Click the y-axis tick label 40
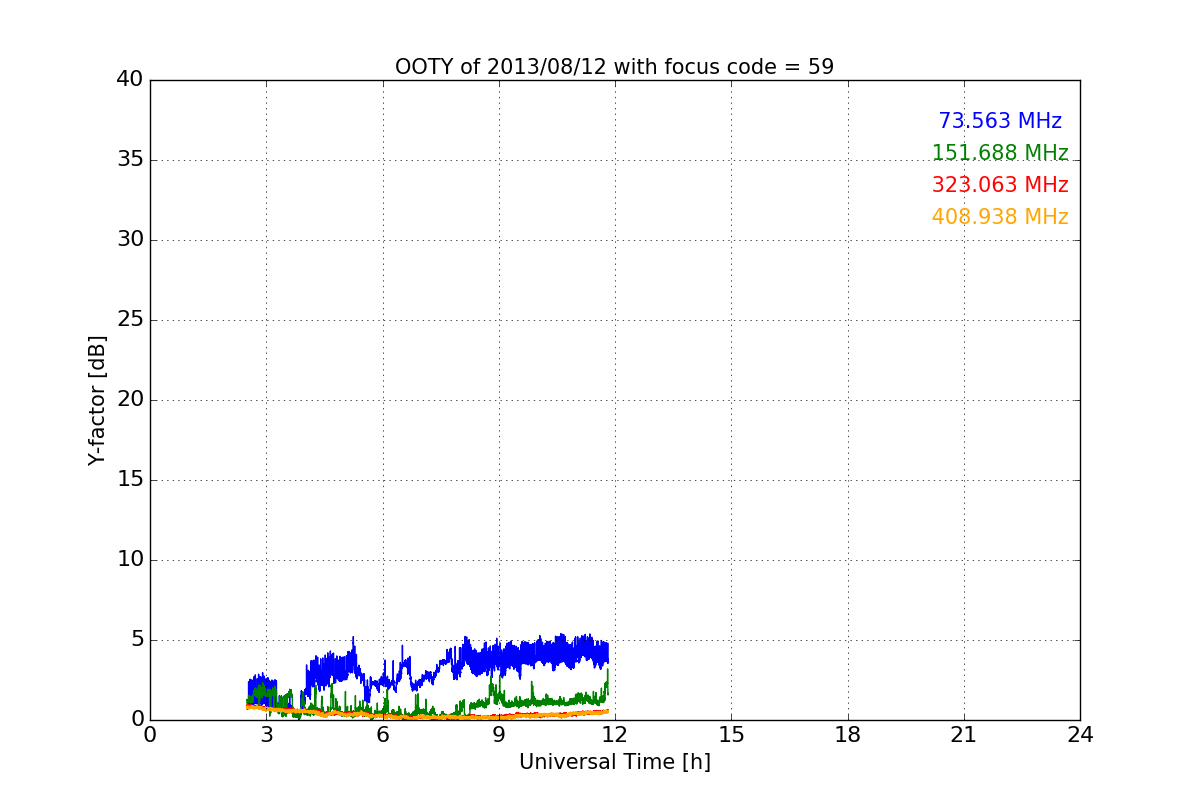 (130, 80)
